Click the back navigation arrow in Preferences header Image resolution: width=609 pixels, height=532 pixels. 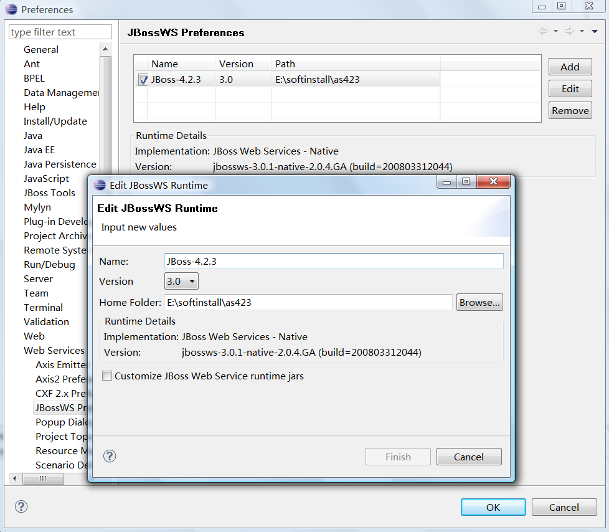tap(543, 31)
